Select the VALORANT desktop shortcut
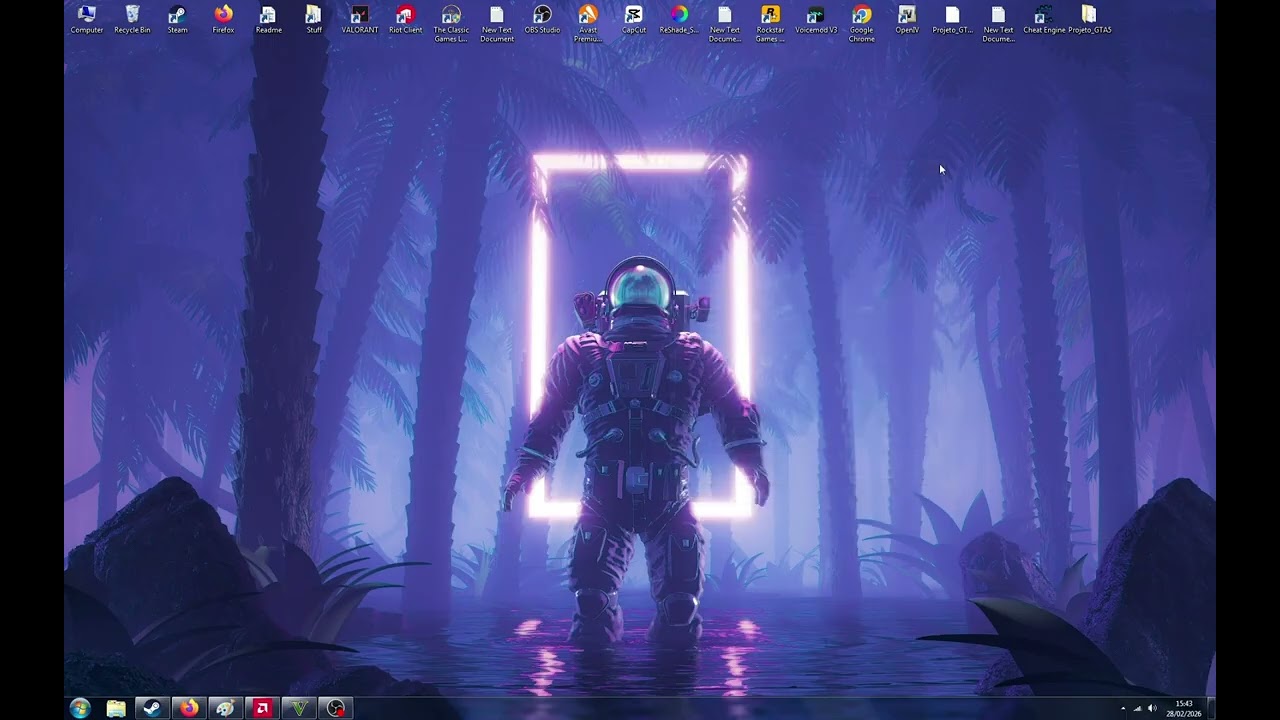The height and width of the screenshot is (720, 1280). pyautogui.click(x=360, y=19)
